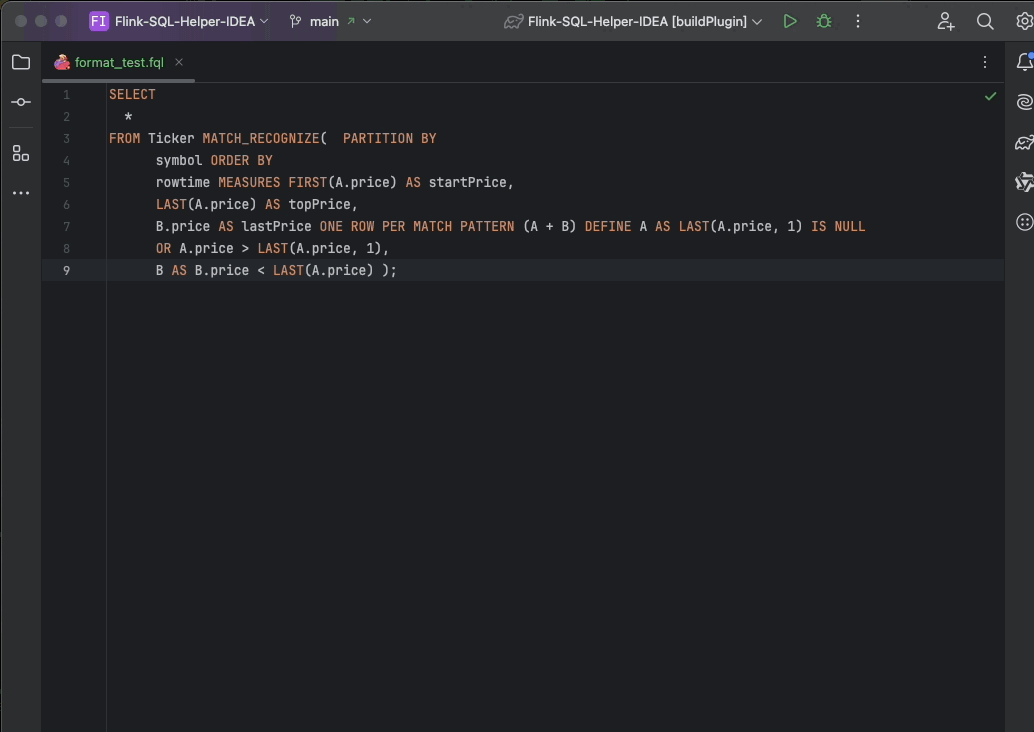Image resolution: width=1034 pixels, height=732 pixels.
Task: Click line number 9 in the gutter
Action: (66, 270)
